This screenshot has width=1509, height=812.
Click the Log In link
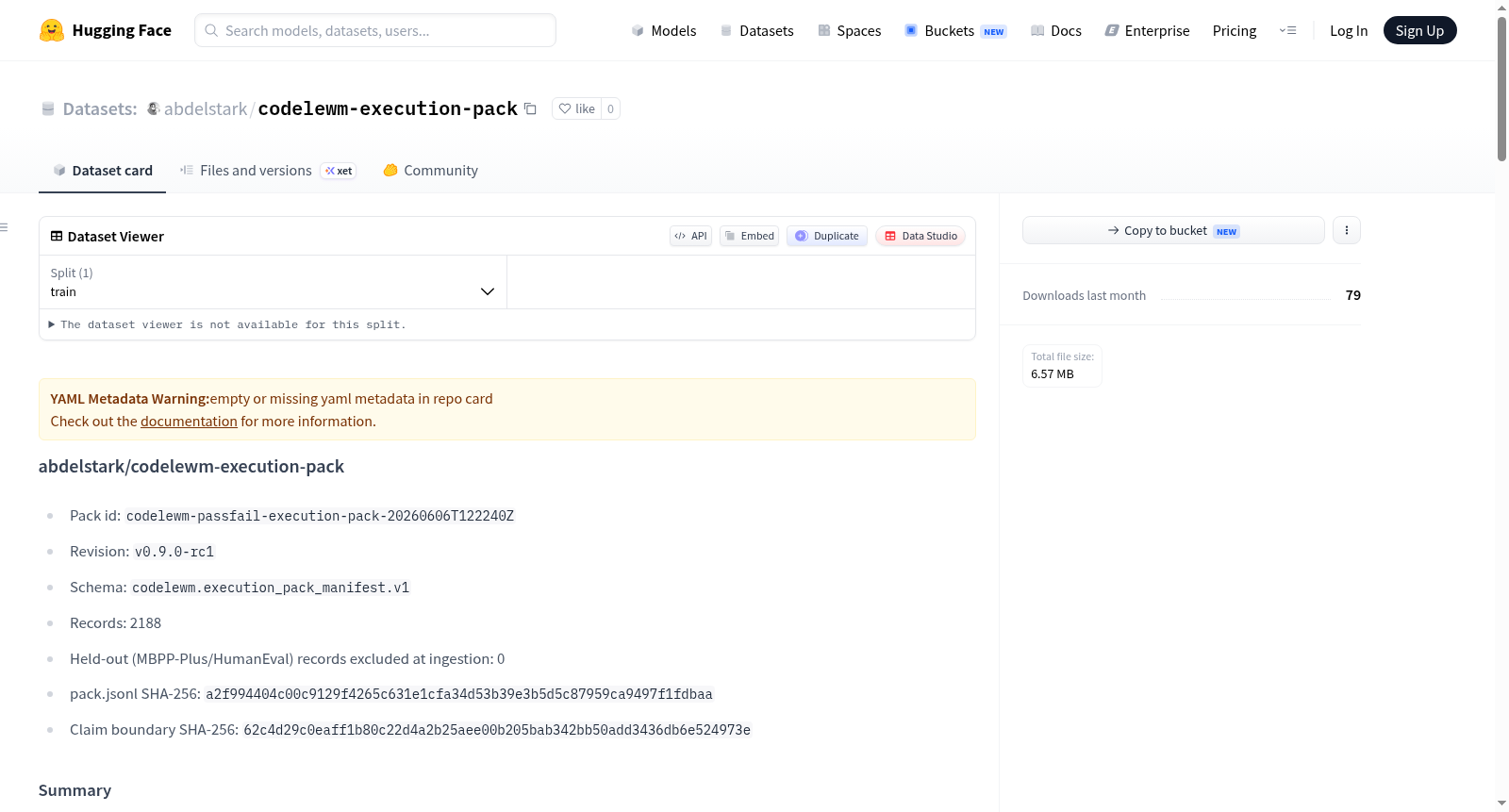click(x=1349, y=30)
